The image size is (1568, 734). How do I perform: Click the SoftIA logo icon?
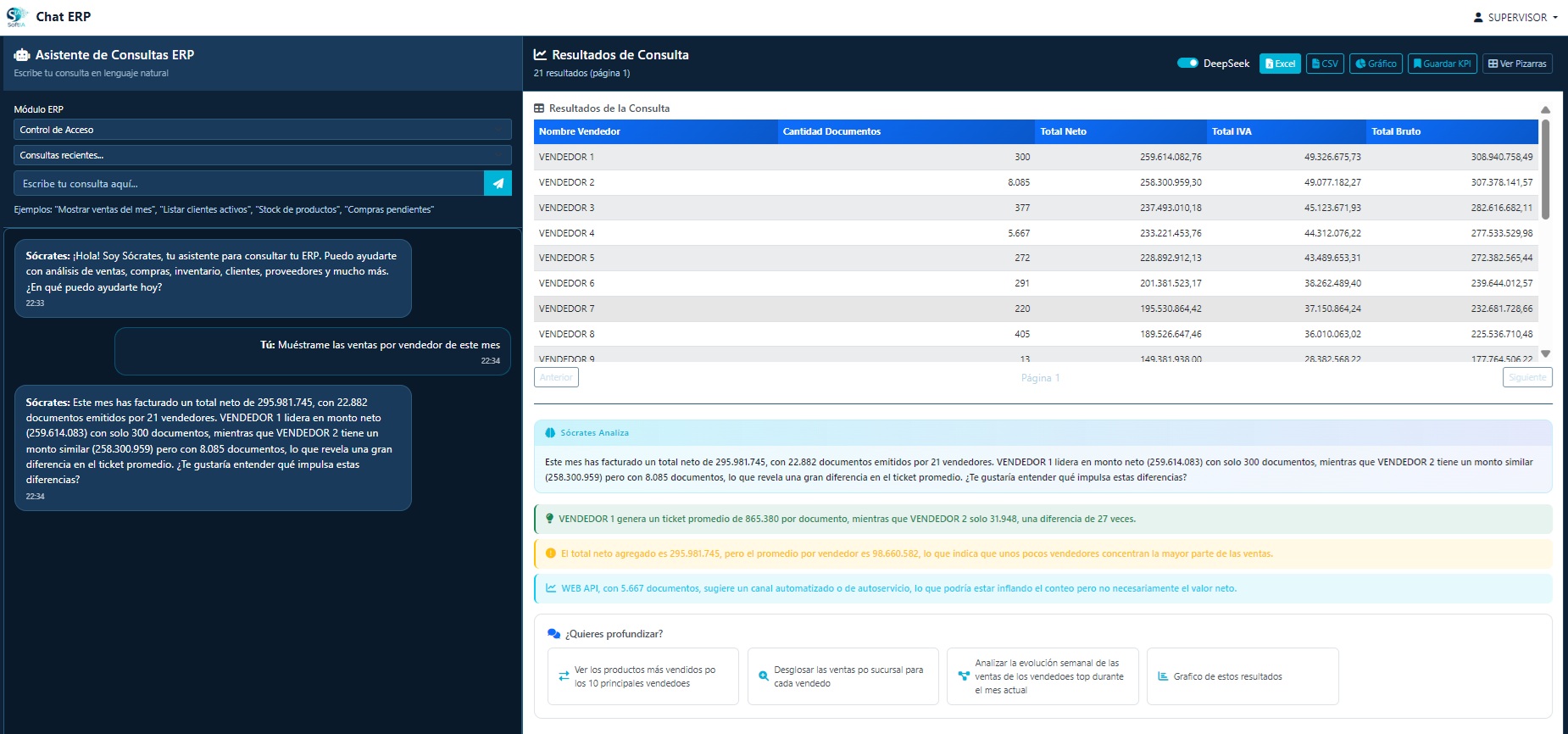(x=16, y=17)
